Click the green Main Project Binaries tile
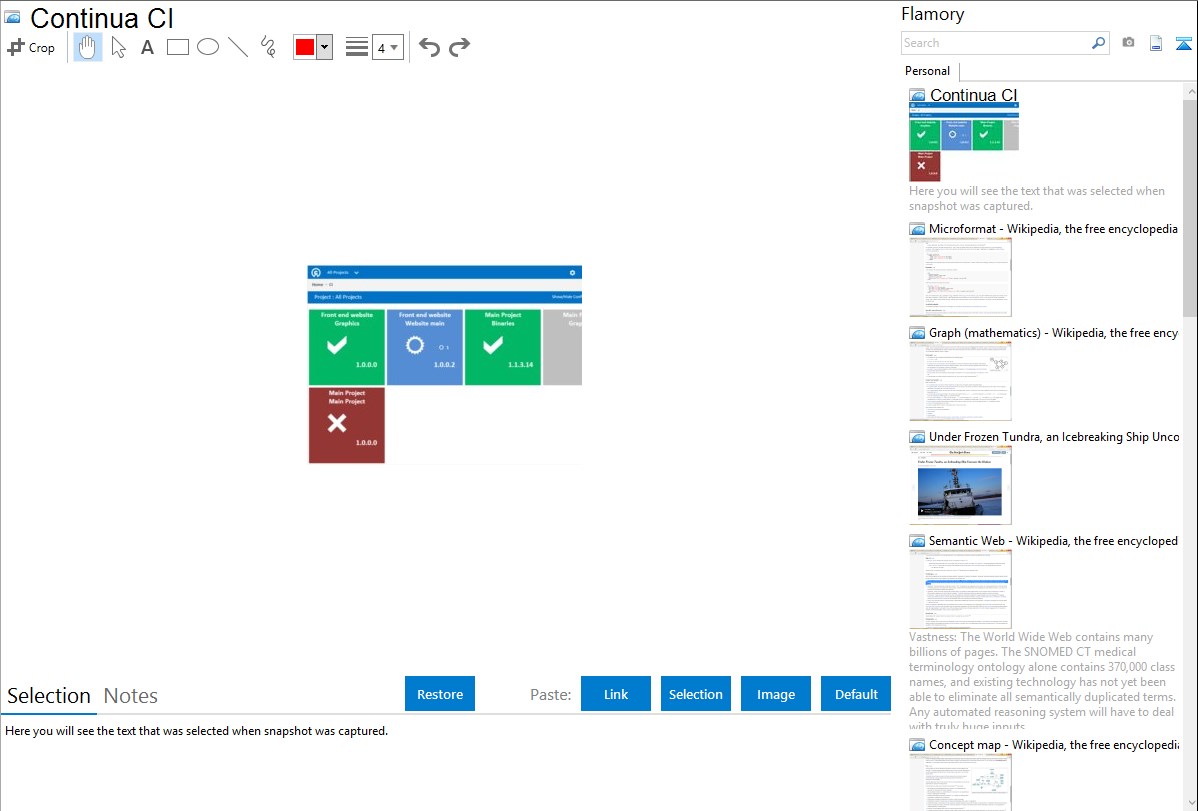Viewport: 1198px width, 811px height. (x=503, y=347)
